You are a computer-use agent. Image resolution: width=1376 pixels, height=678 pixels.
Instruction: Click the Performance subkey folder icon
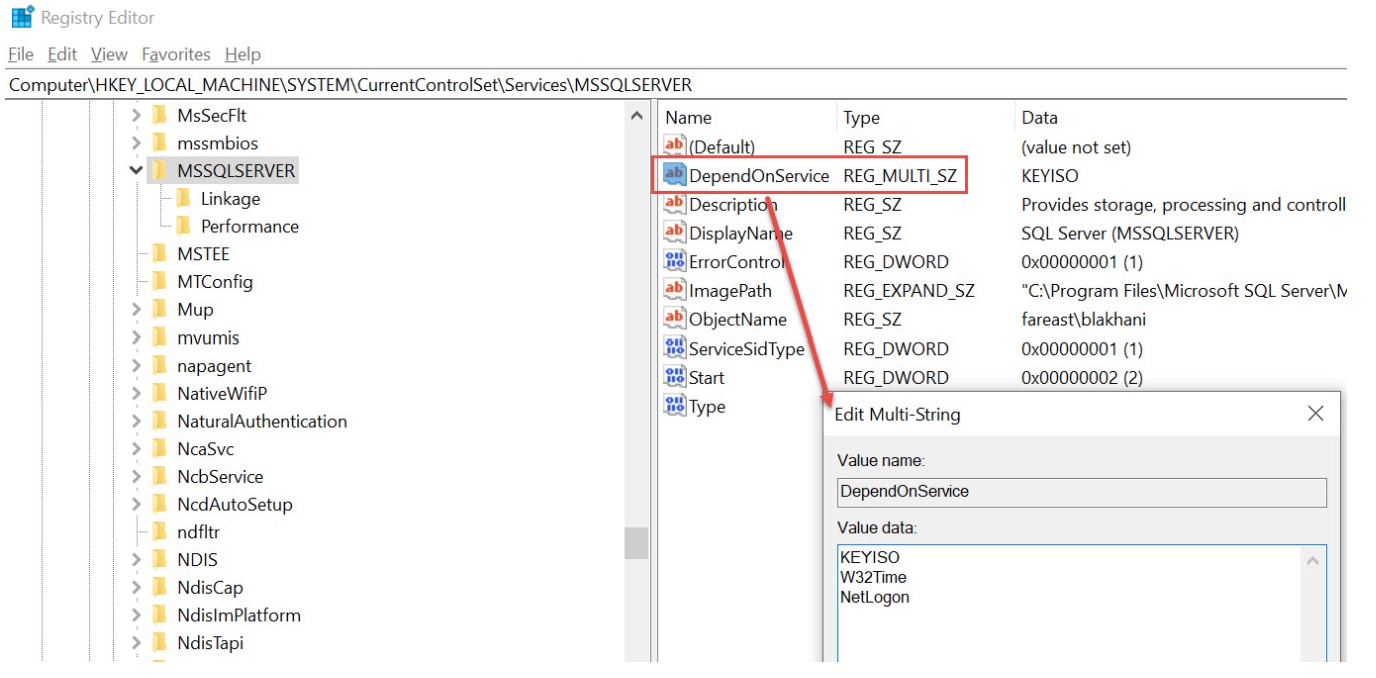[x=182, y=226]
